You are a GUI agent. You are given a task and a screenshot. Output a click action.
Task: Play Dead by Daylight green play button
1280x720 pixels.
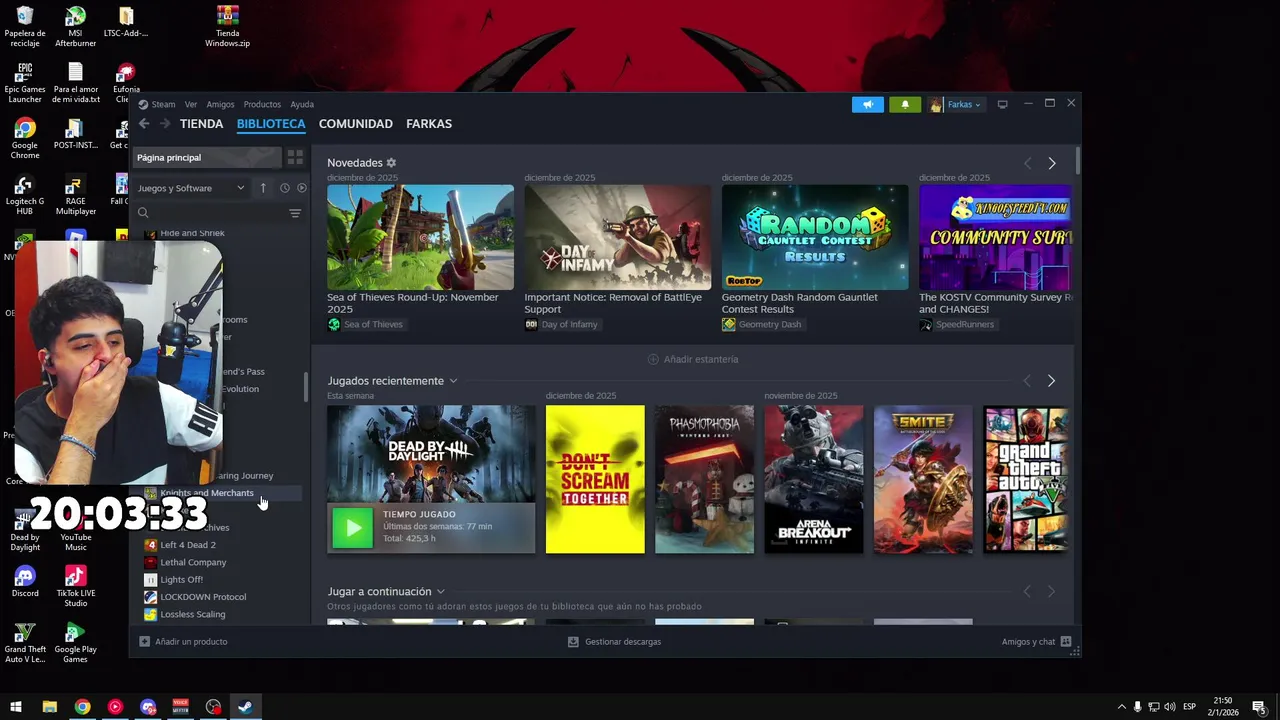click(x=352, y=528)
